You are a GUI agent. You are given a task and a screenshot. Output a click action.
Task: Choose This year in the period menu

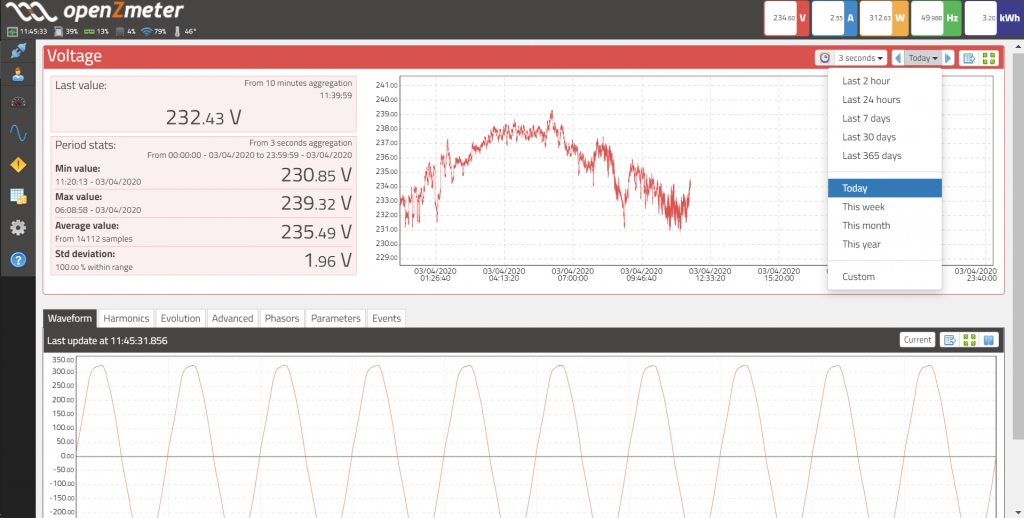point(884,244)
